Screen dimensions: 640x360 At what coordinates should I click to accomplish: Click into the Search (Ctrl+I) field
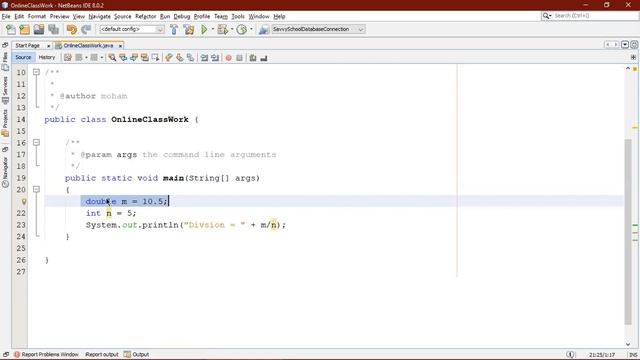point(595,16)
